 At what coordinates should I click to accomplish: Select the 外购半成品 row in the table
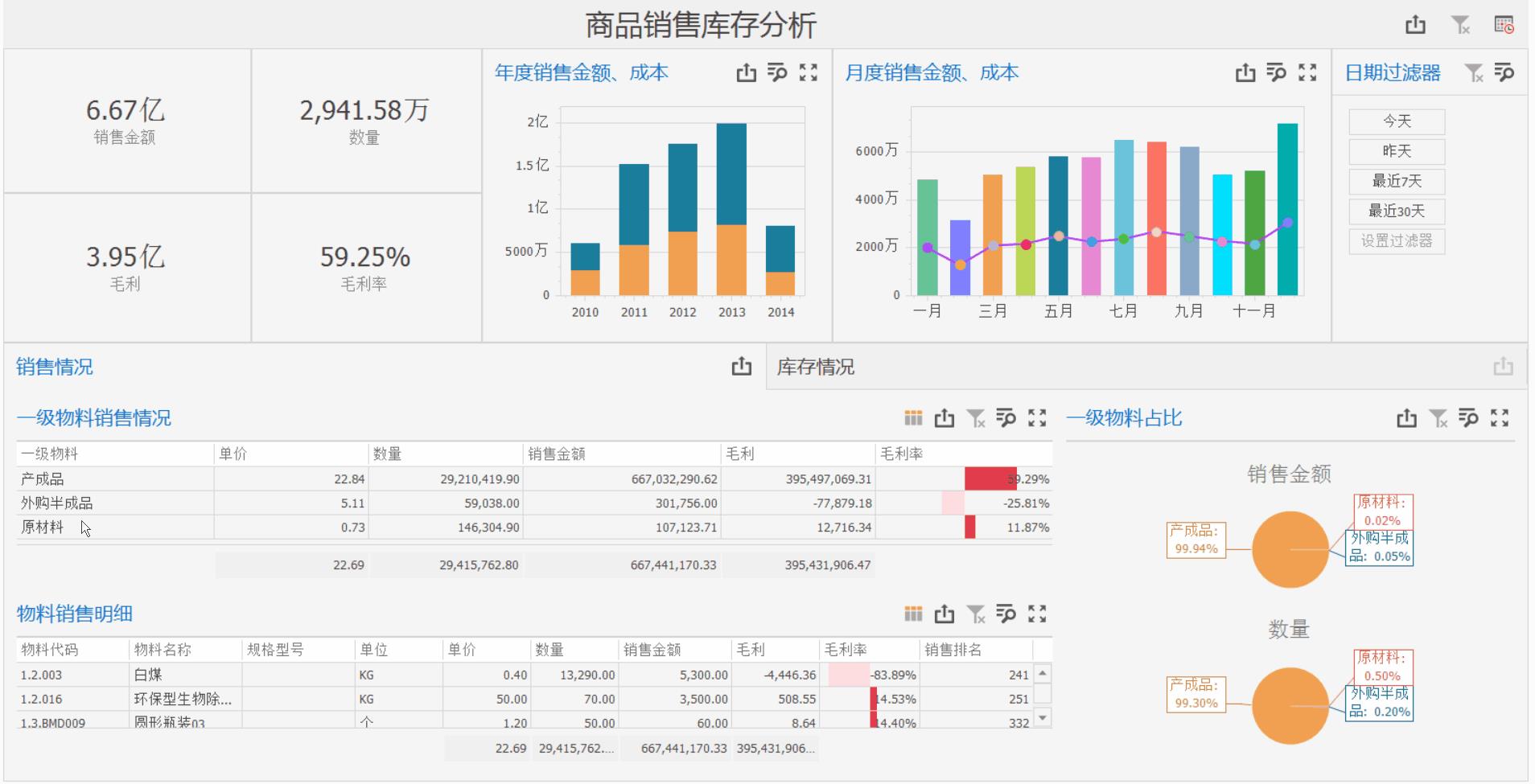click(x=56, y=503)
